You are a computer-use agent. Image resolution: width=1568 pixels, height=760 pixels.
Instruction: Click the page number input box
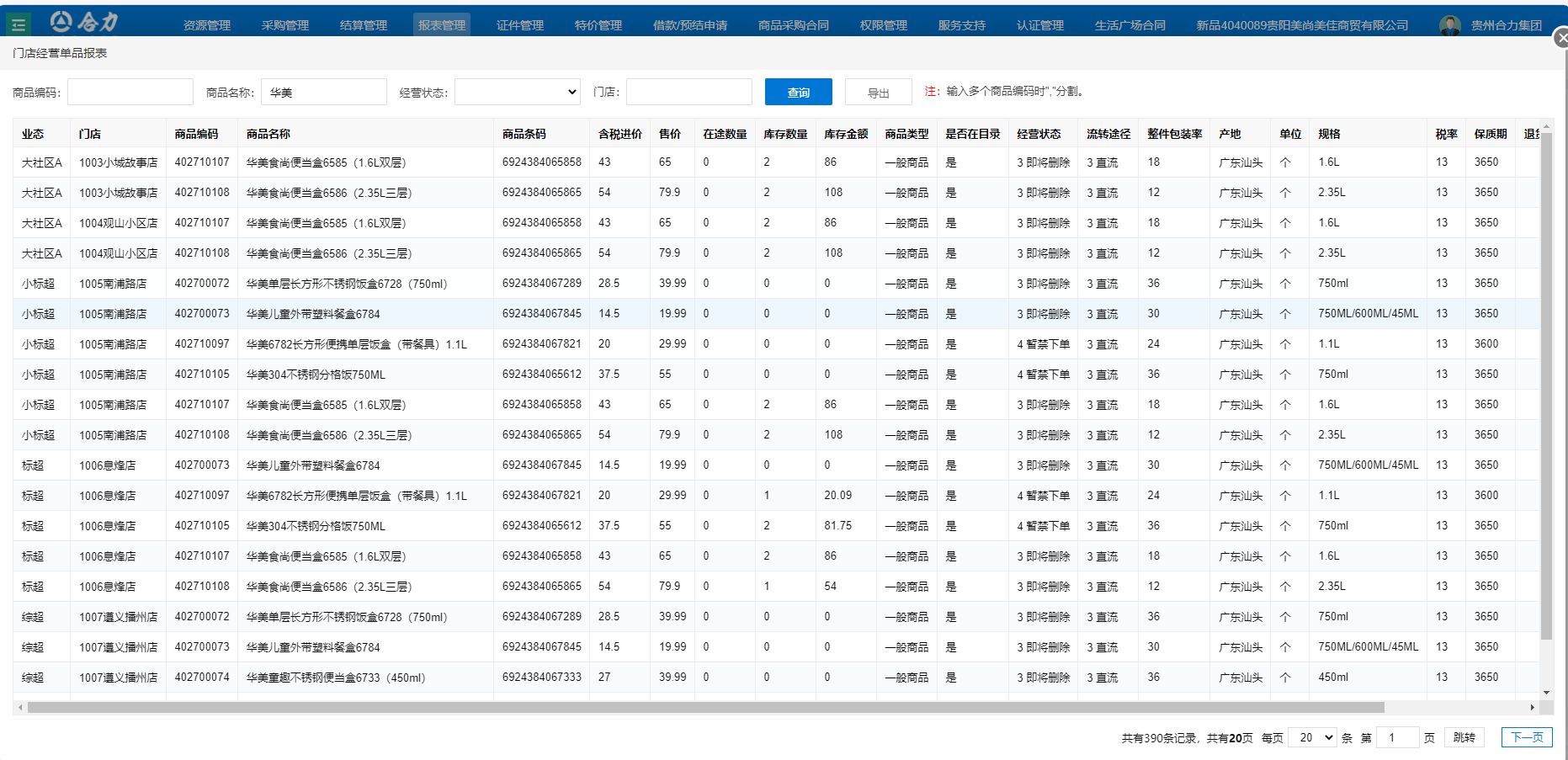[1397, 737]
